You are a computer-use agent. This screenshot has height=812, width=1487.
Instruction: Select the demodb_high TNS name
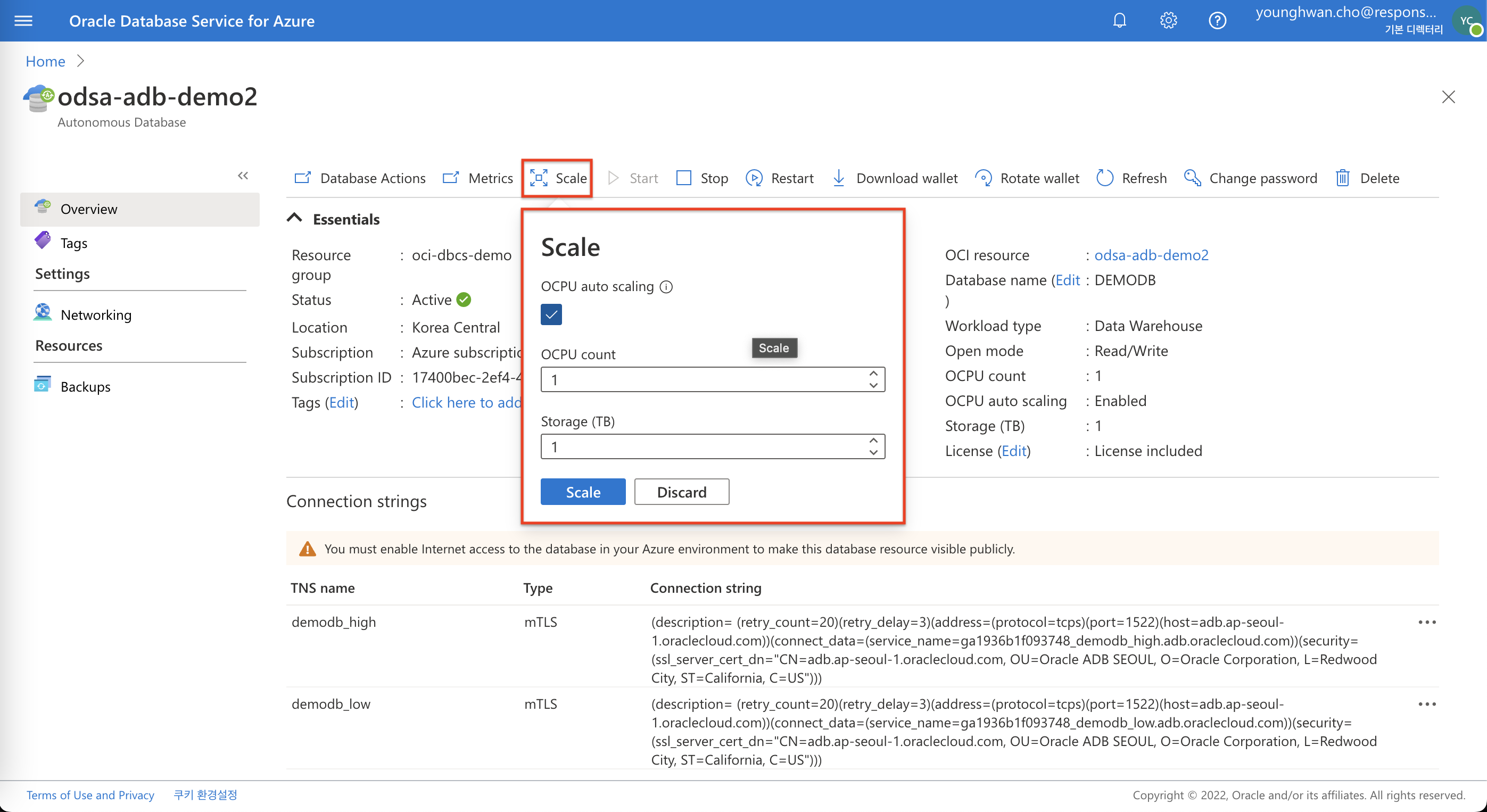coord(334,622)
